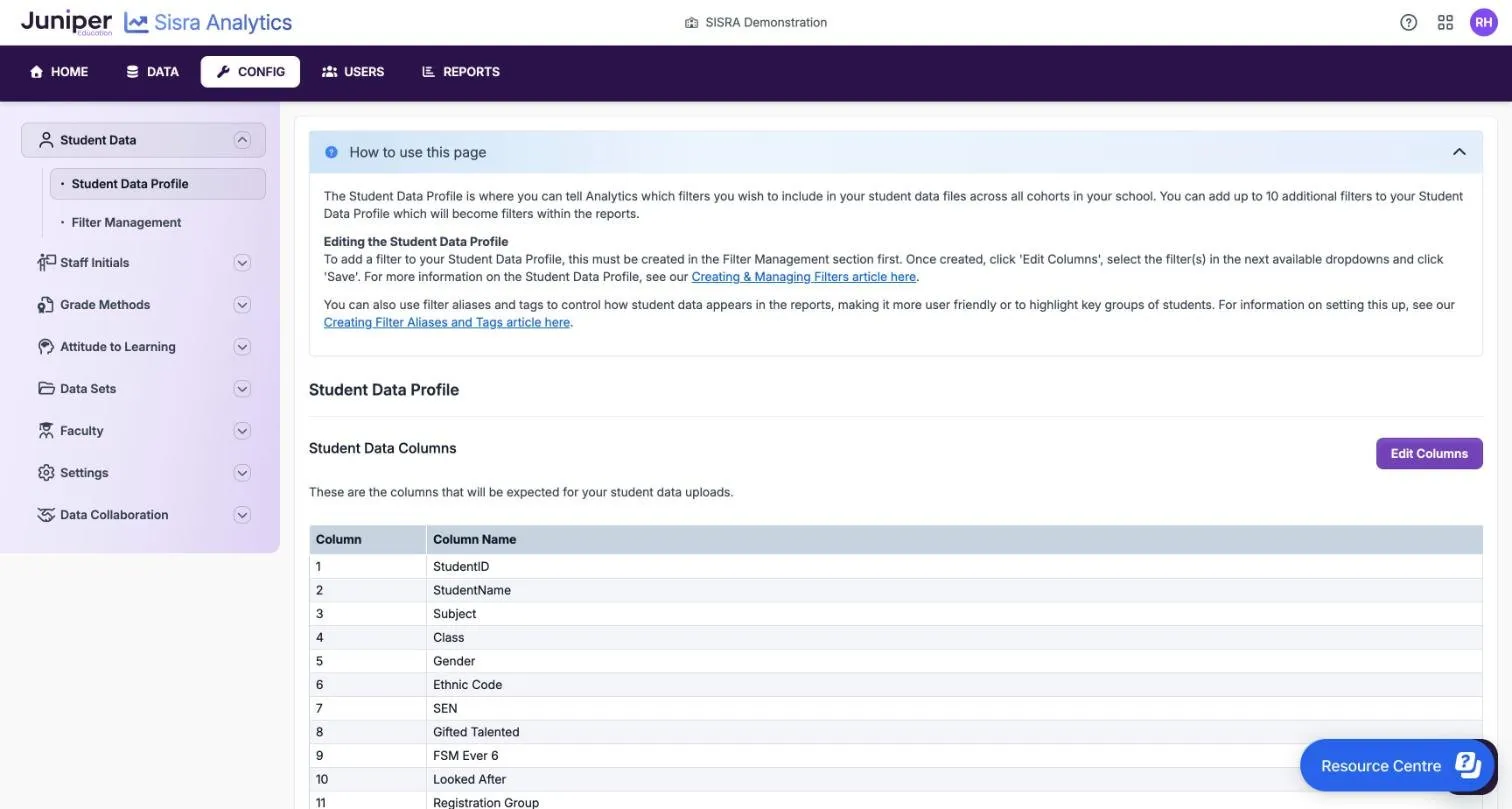Expand the Grade Methods section chevron
Screen dimensions: 1512x809
(242, 304)
